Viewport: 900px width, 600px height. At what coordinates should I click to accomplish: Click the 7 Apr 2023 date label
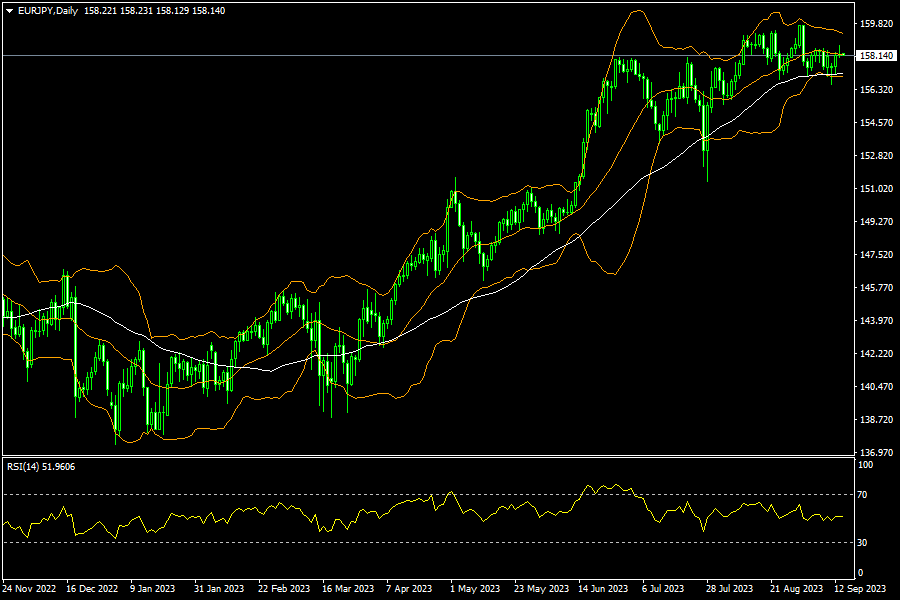pos(409,589)
